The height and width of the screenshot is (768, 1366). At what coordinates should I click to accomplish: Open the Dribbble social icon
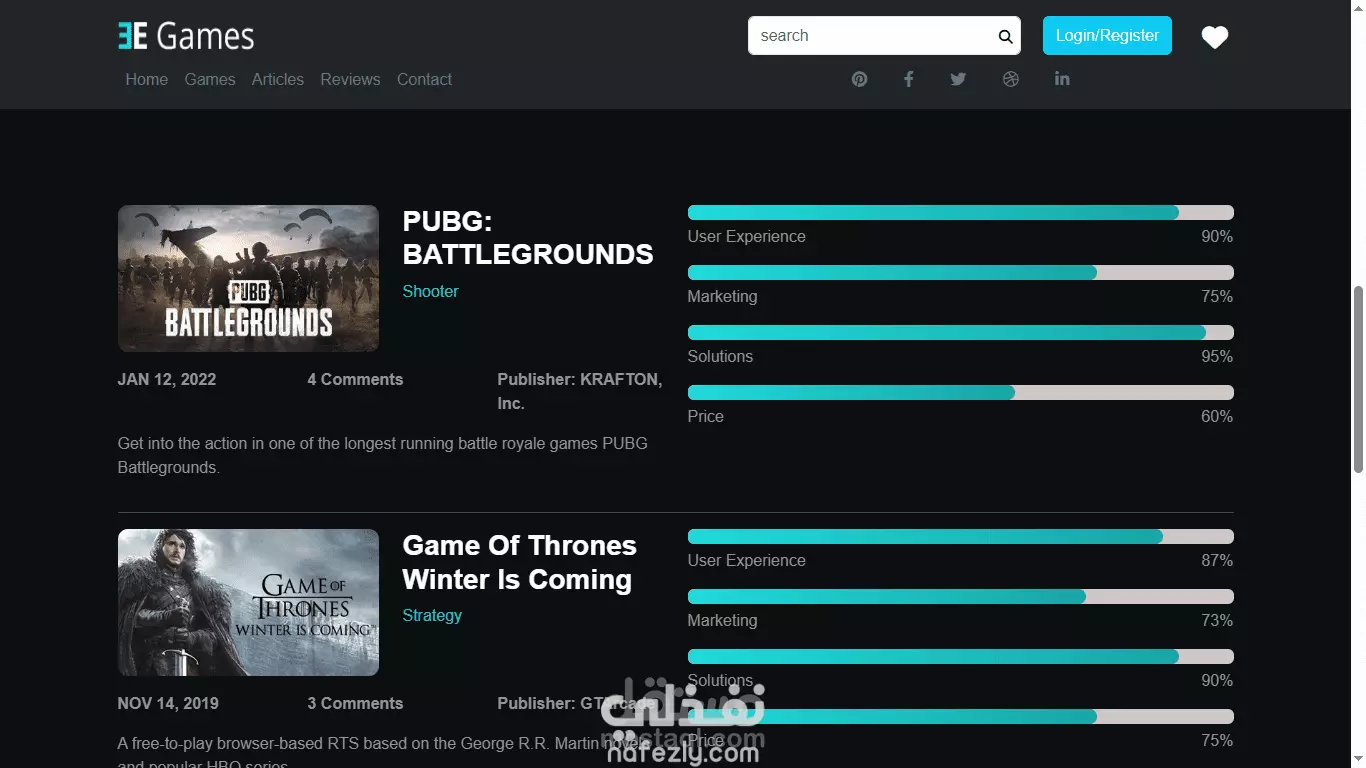(x=1011, y=79)
